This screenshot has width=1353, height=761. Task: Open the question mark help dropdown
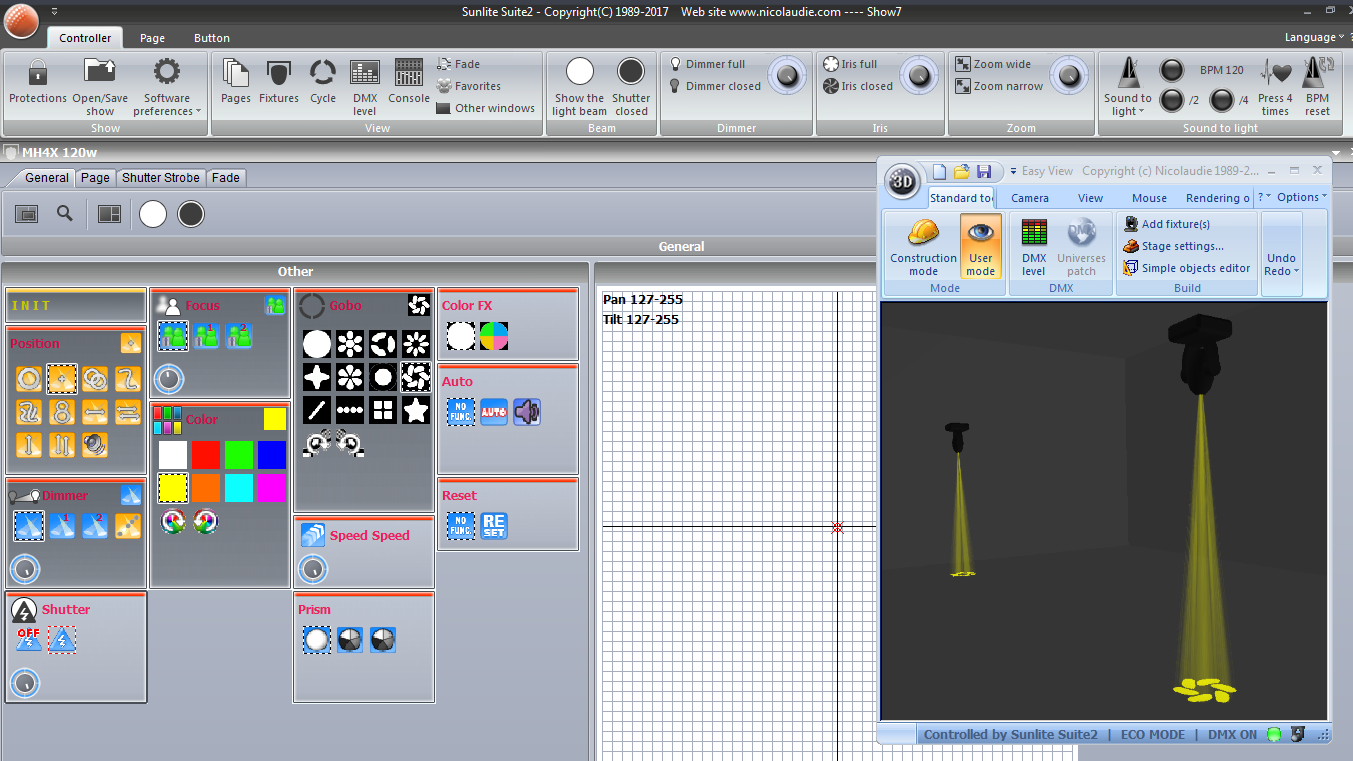pyautogui.click(x=1263, y=197)
